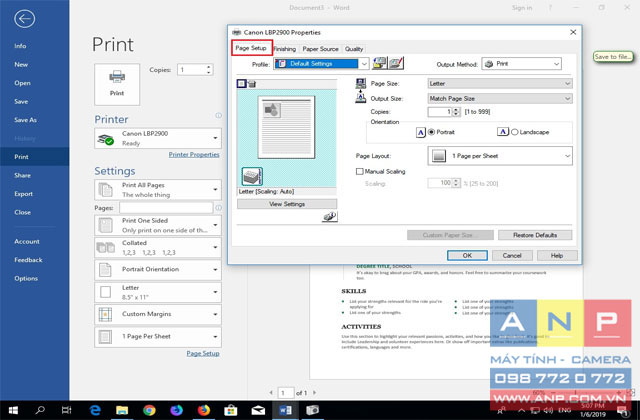The height and width of the screenshot is (420, 640).
Task: Open the Output Method dropdown
Action: [x=556, y=64]
